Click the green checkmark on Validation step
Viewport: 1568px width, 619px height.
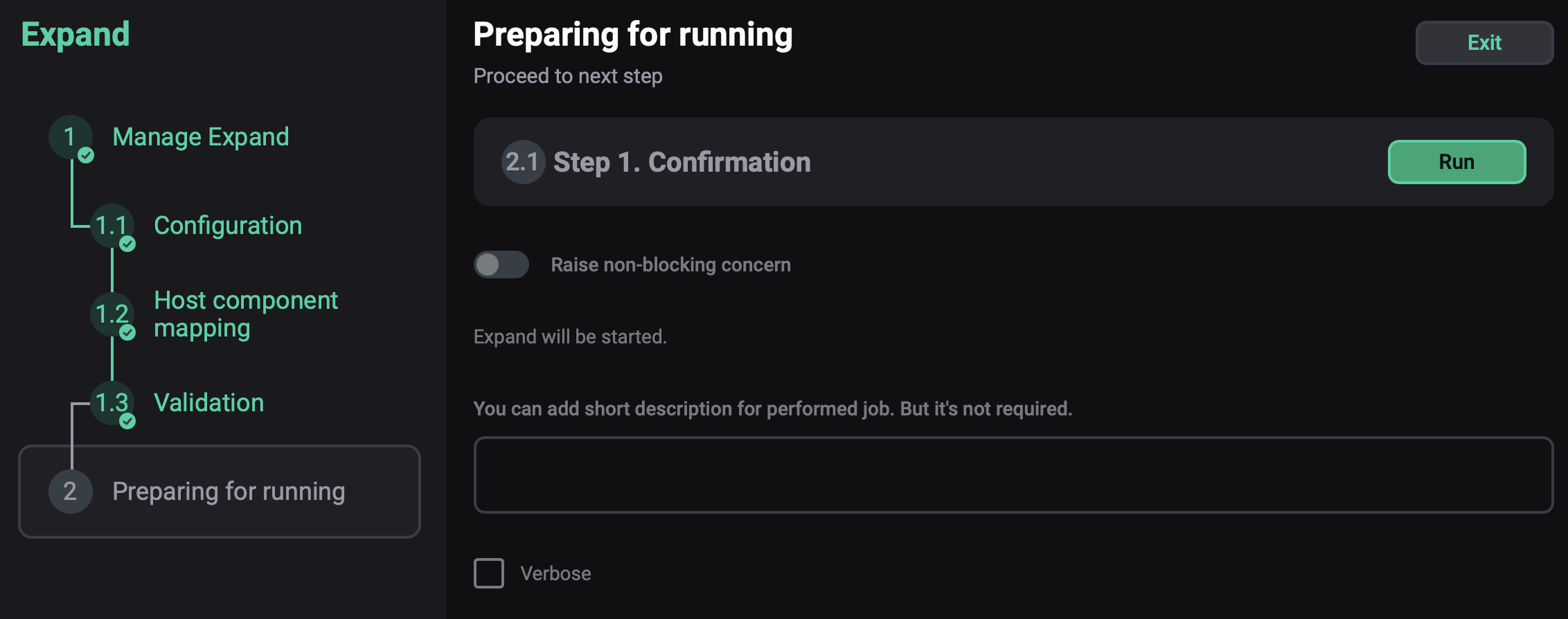(x=127, y=421)
